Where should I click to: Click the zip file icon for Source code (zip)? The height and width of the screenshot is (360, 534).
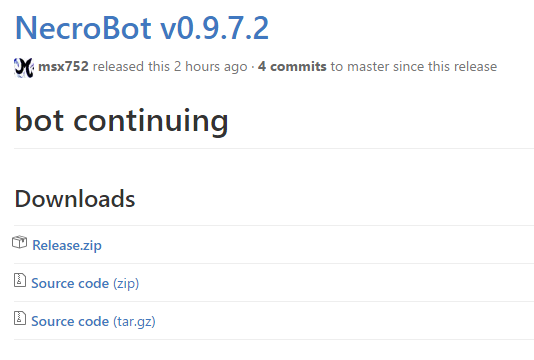[x=20, y=280]
